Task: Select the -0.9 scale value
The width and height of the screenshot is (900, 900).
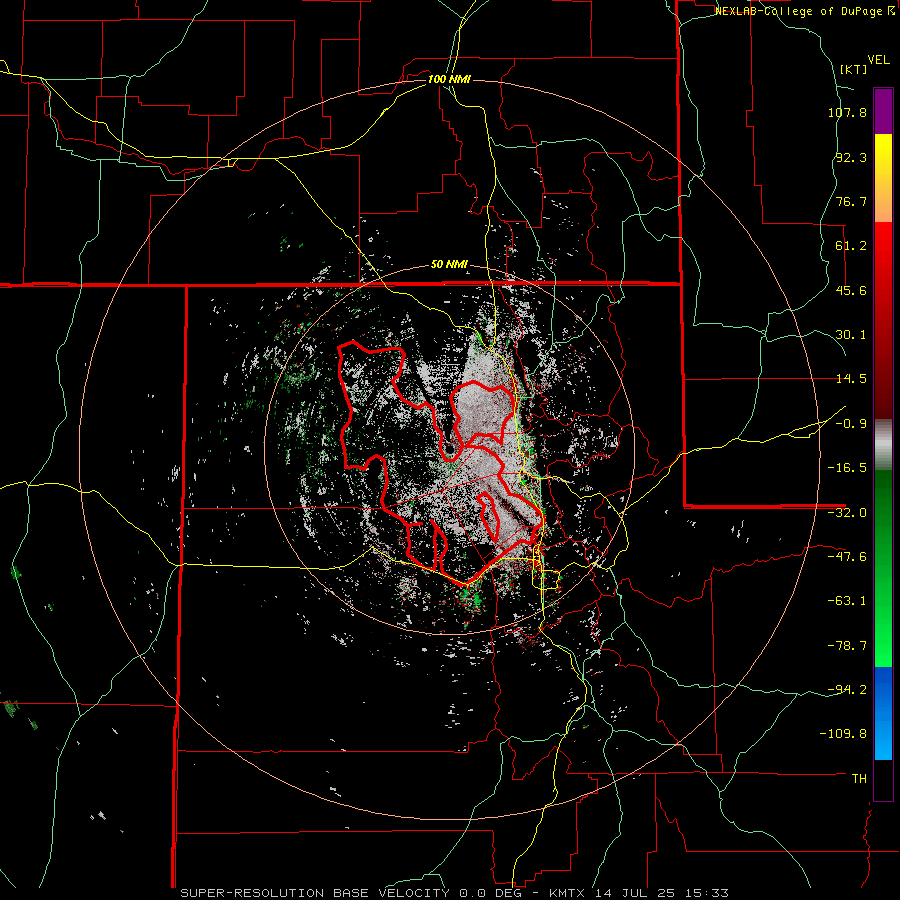Action: 851,424
